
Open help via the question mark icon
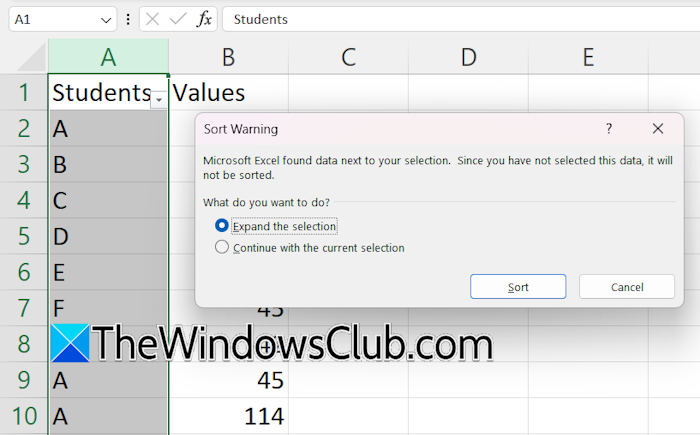[x=609, y=129]
